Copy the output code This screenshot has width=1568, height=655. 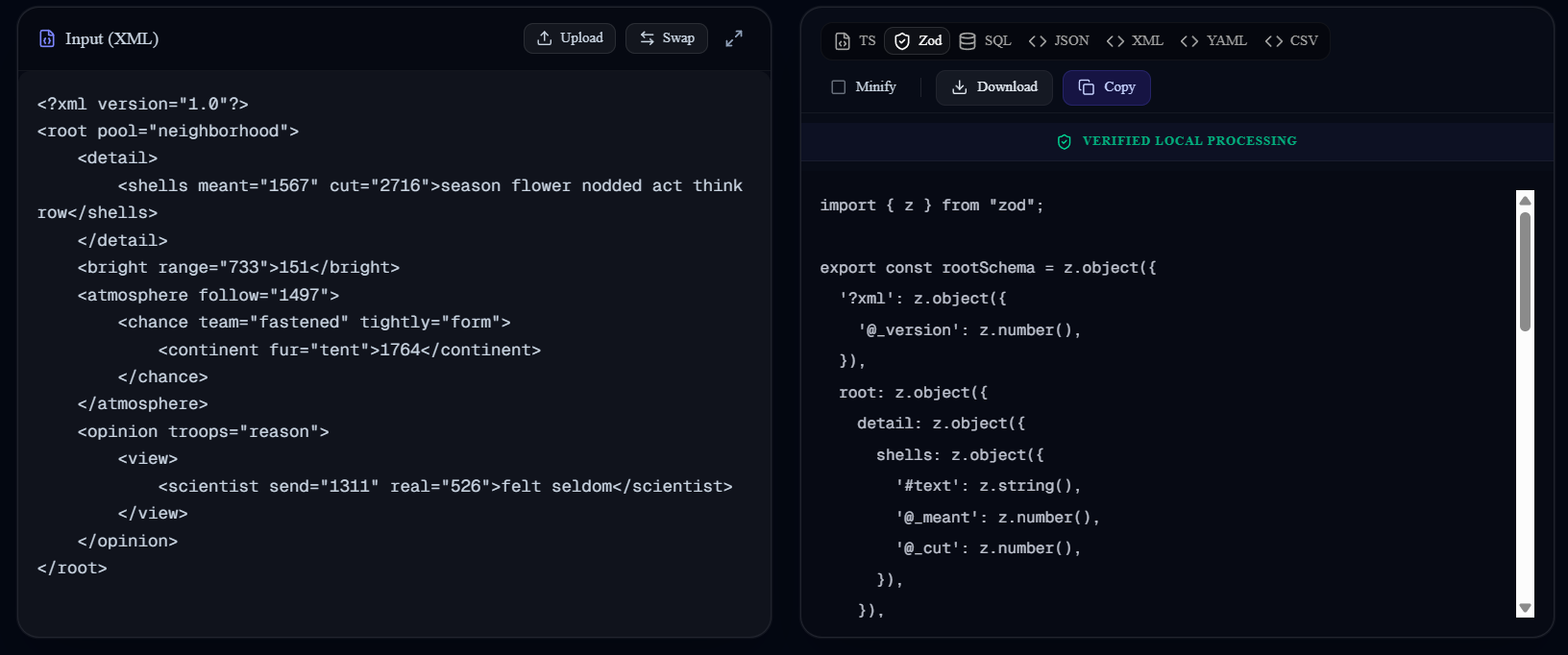1107,87
